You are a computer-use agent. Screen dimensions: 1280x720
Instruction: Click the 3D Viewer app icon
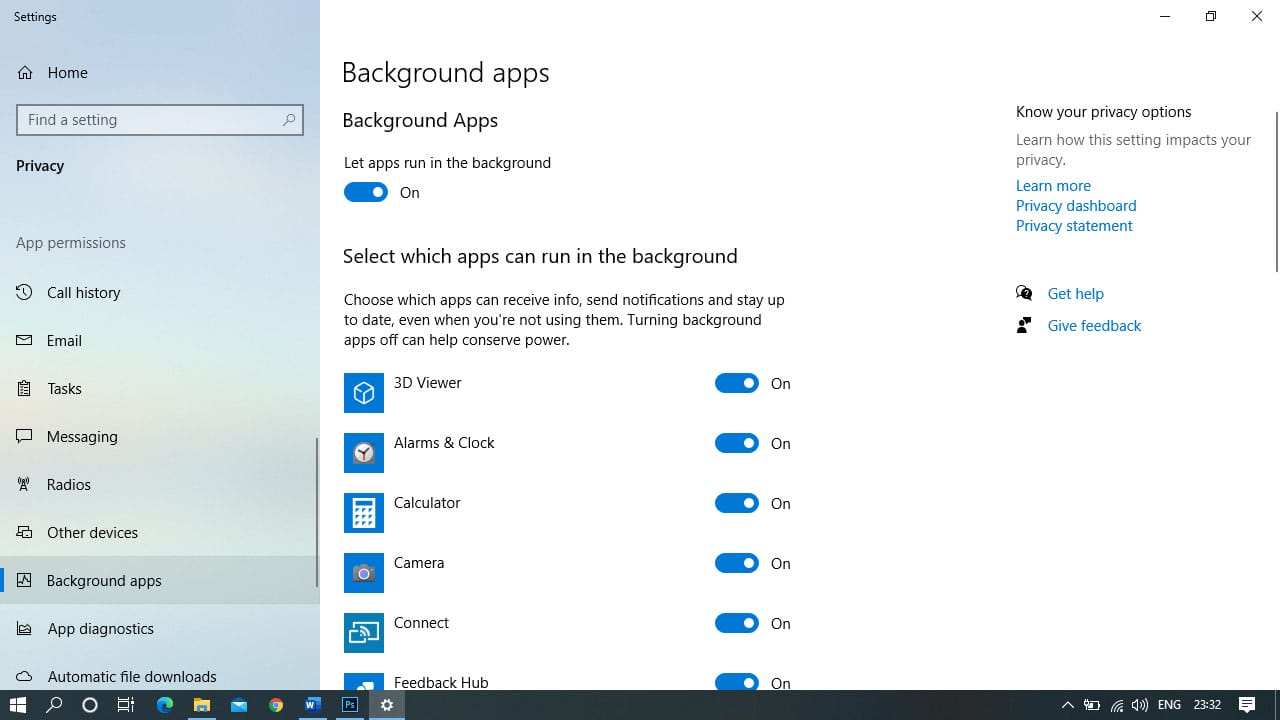point(363,393)
